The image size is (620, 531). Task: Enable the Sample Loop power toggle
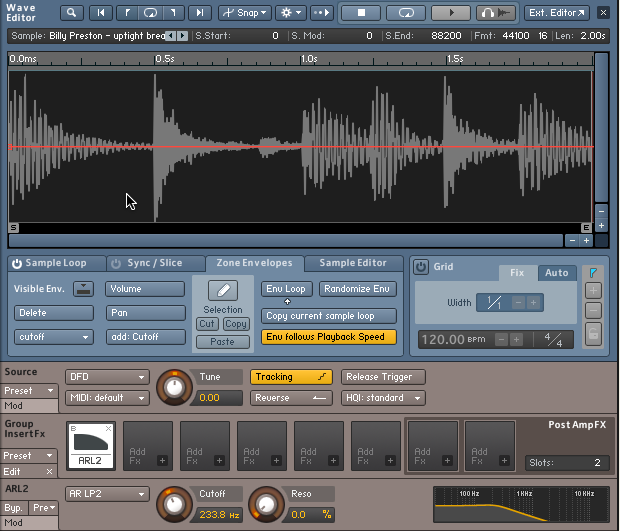pos(17,263)
